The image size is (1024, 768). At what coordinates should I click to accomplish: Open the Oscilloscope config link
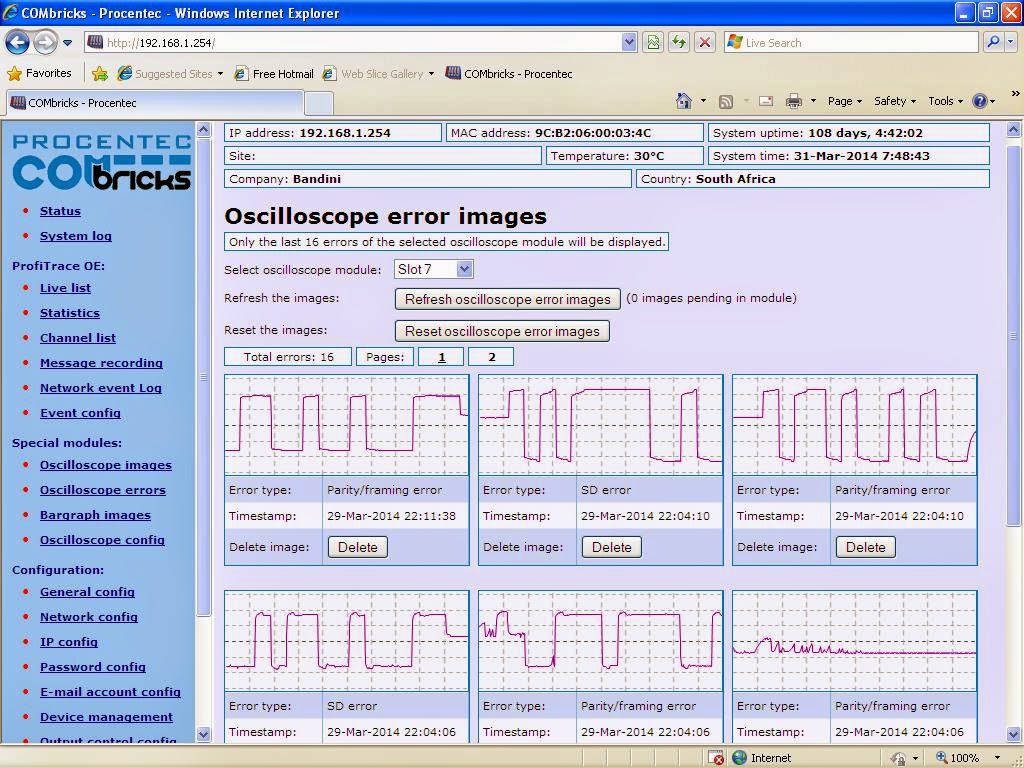[x=102, y=540]
